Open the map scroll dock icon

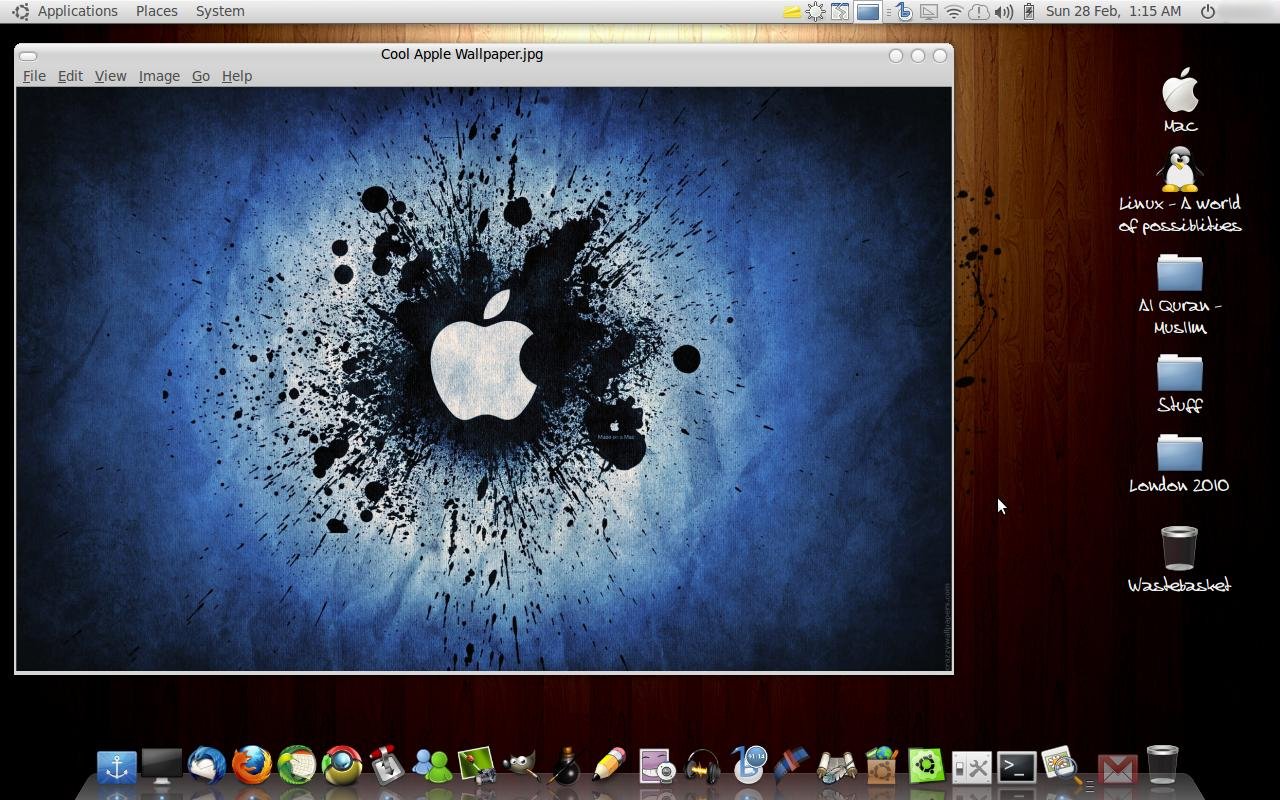pyautogui.click(x=837, y=767)
